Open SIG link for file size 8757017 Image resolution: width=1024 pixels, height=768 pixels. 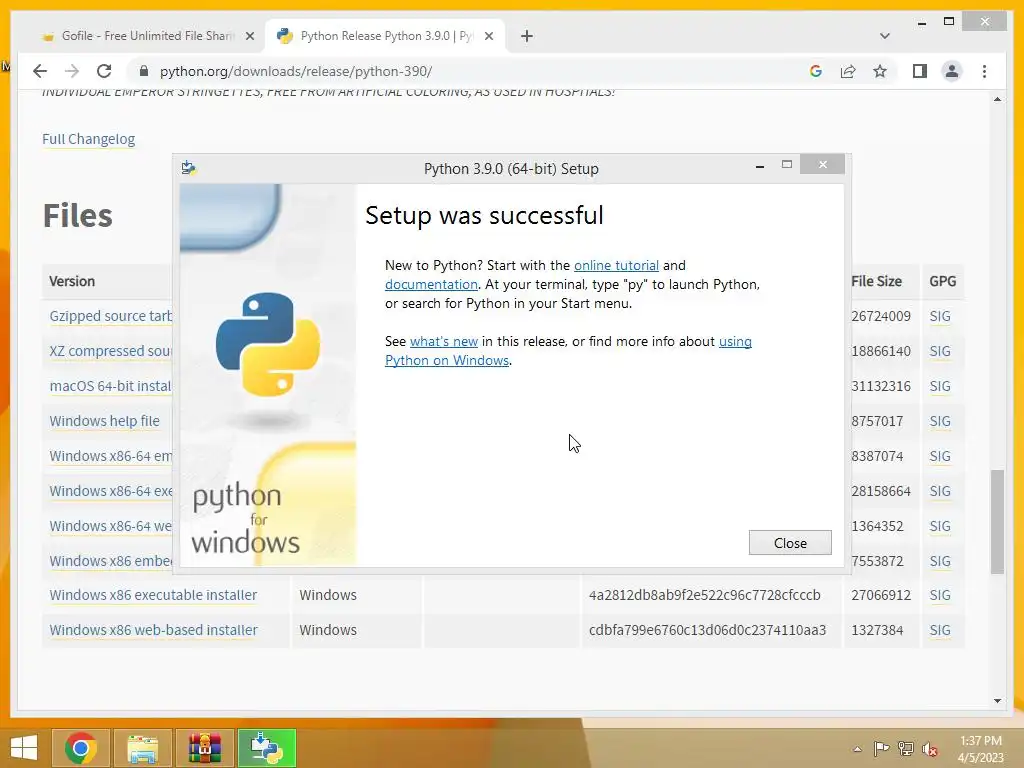click(940, 421)
